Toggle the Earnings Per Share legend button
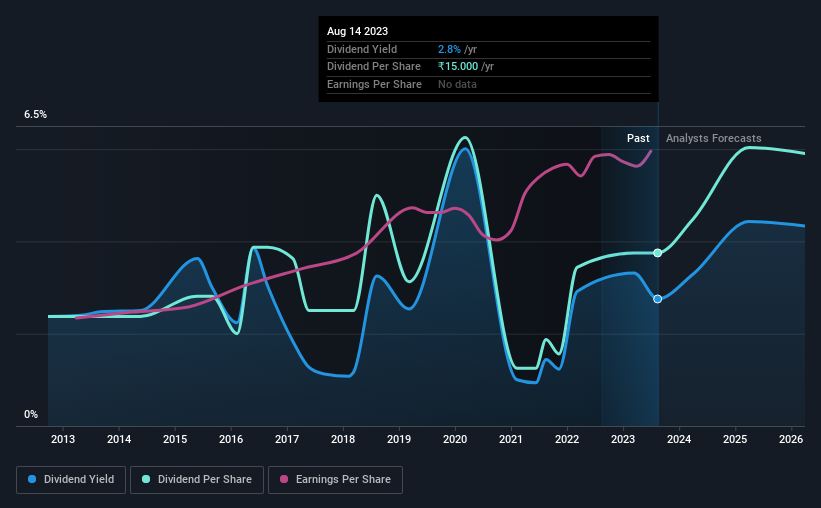This screenshot has height=508, width=821. point(335,480)
